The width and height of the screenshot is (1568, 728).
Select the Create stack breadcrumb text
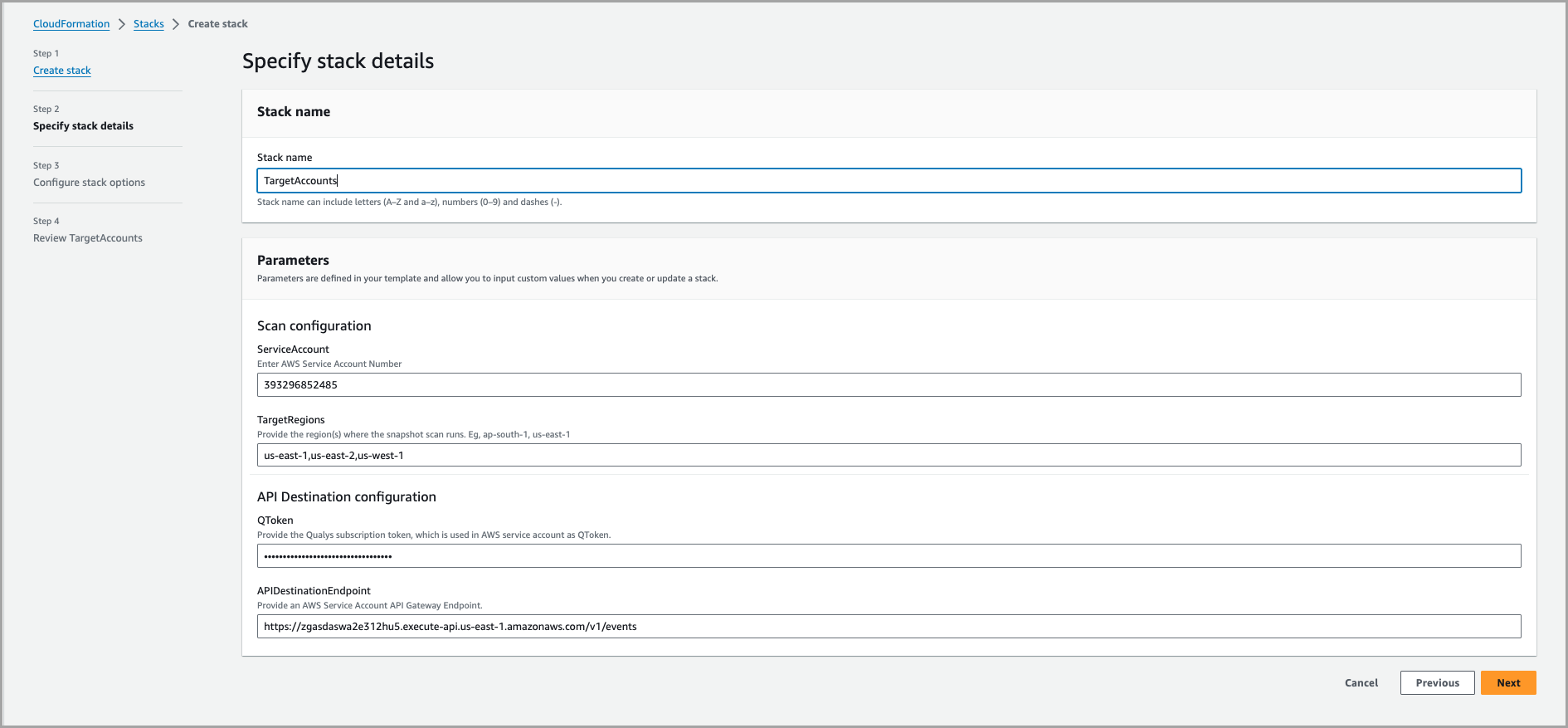coord(217,24)
